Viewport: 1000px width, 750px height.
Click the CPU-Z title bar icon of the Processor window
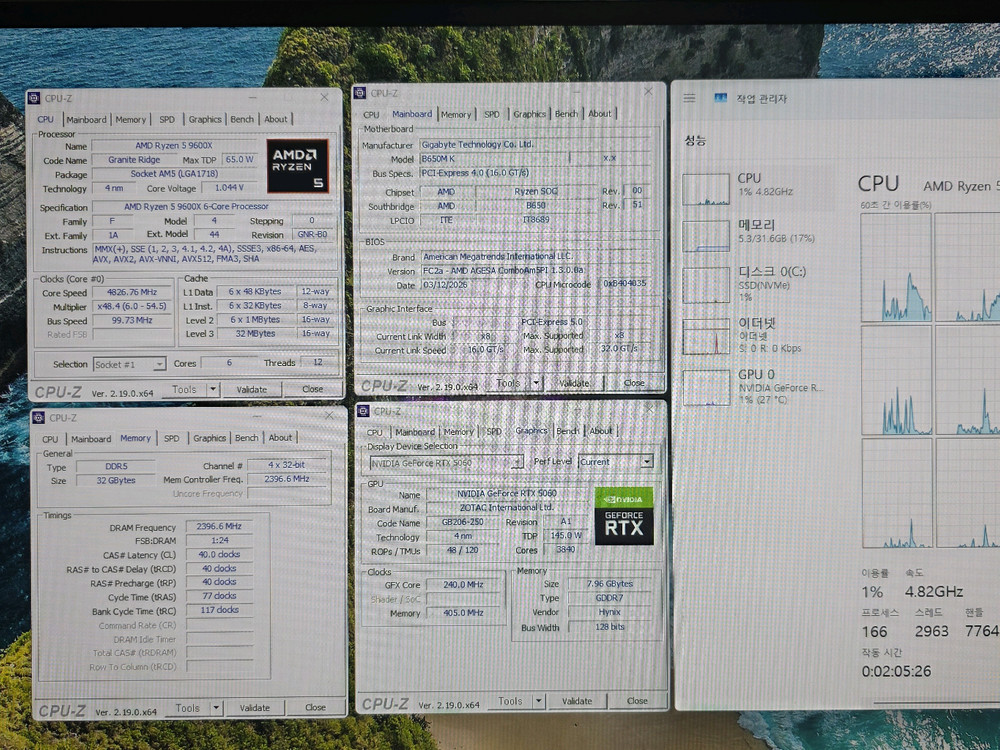coord(34,98)
